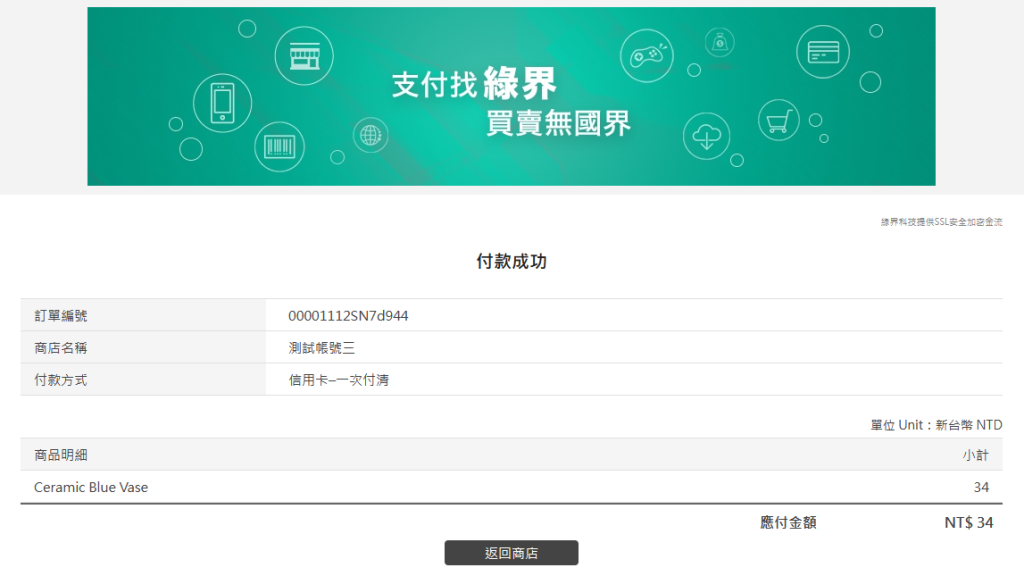Click the storefront icon in banner
Image resolution: width=1024 pixels, height=576 pixels.
(304, 56)
